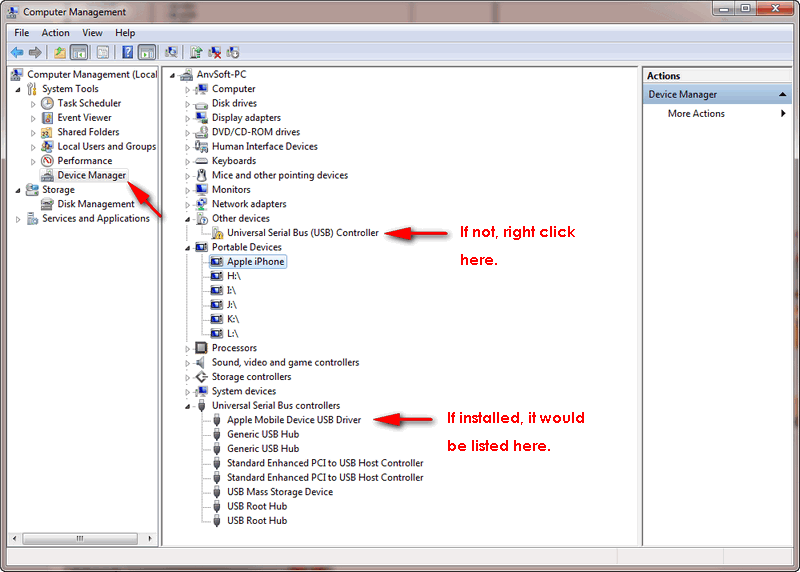
Task: Collapse the Device Manager actions header arrow
Action: pos(783,95)
